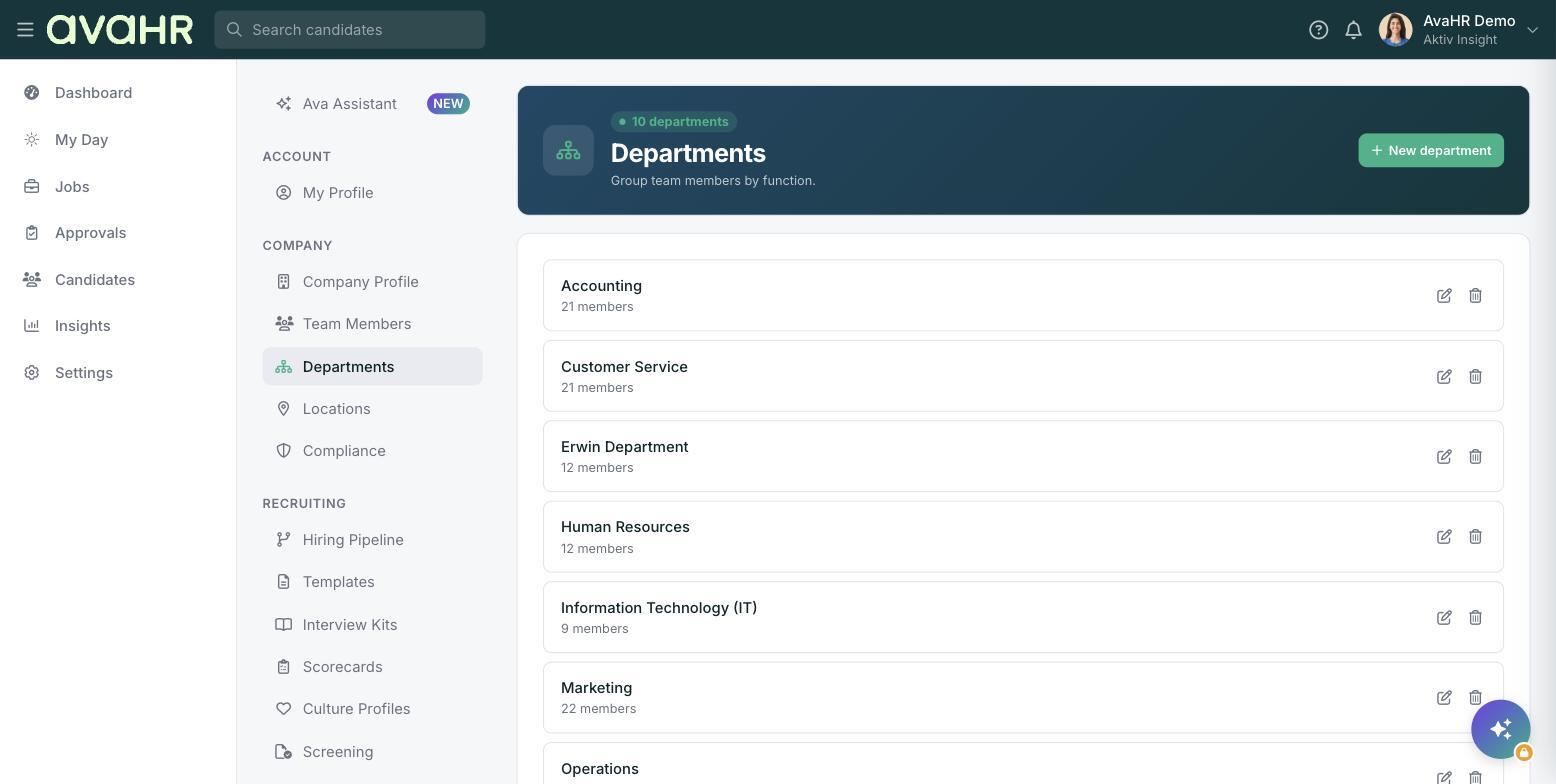1556x784 pixels.
Task: Click New department button
Action: 1430,151
